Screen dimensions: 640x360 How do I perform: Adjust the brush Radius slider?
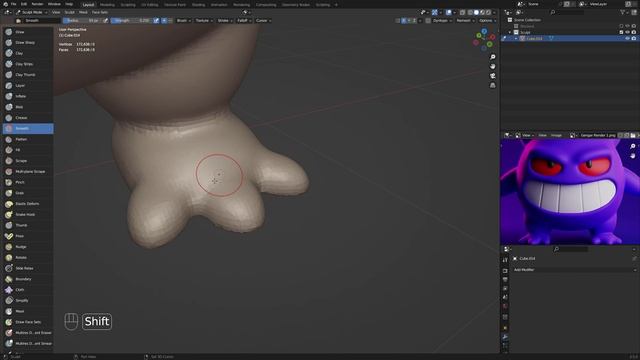82,20
